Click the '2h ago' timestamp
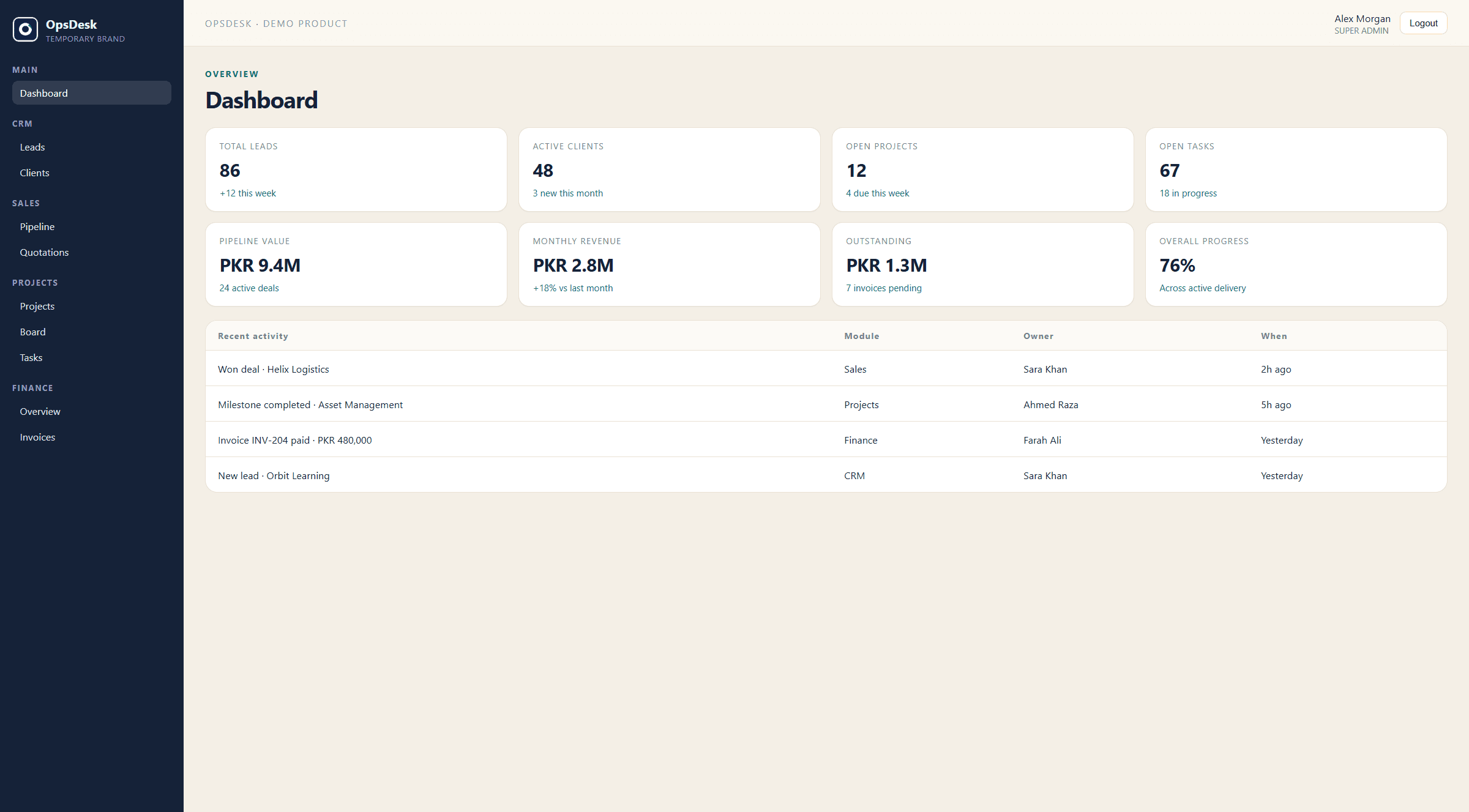Screen dimensions: 1469x812 click(1276, 369)
